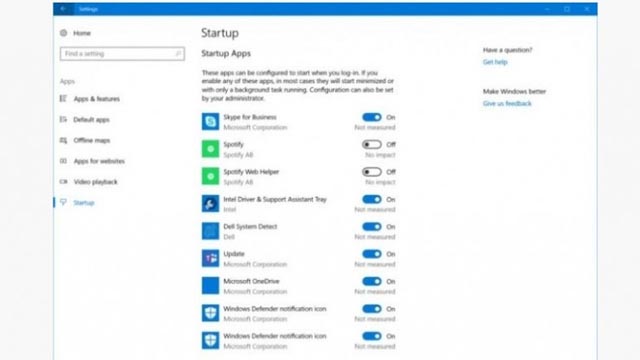Click the Apps & features sidebar icon
640x360 pixels.
(63, 98)
